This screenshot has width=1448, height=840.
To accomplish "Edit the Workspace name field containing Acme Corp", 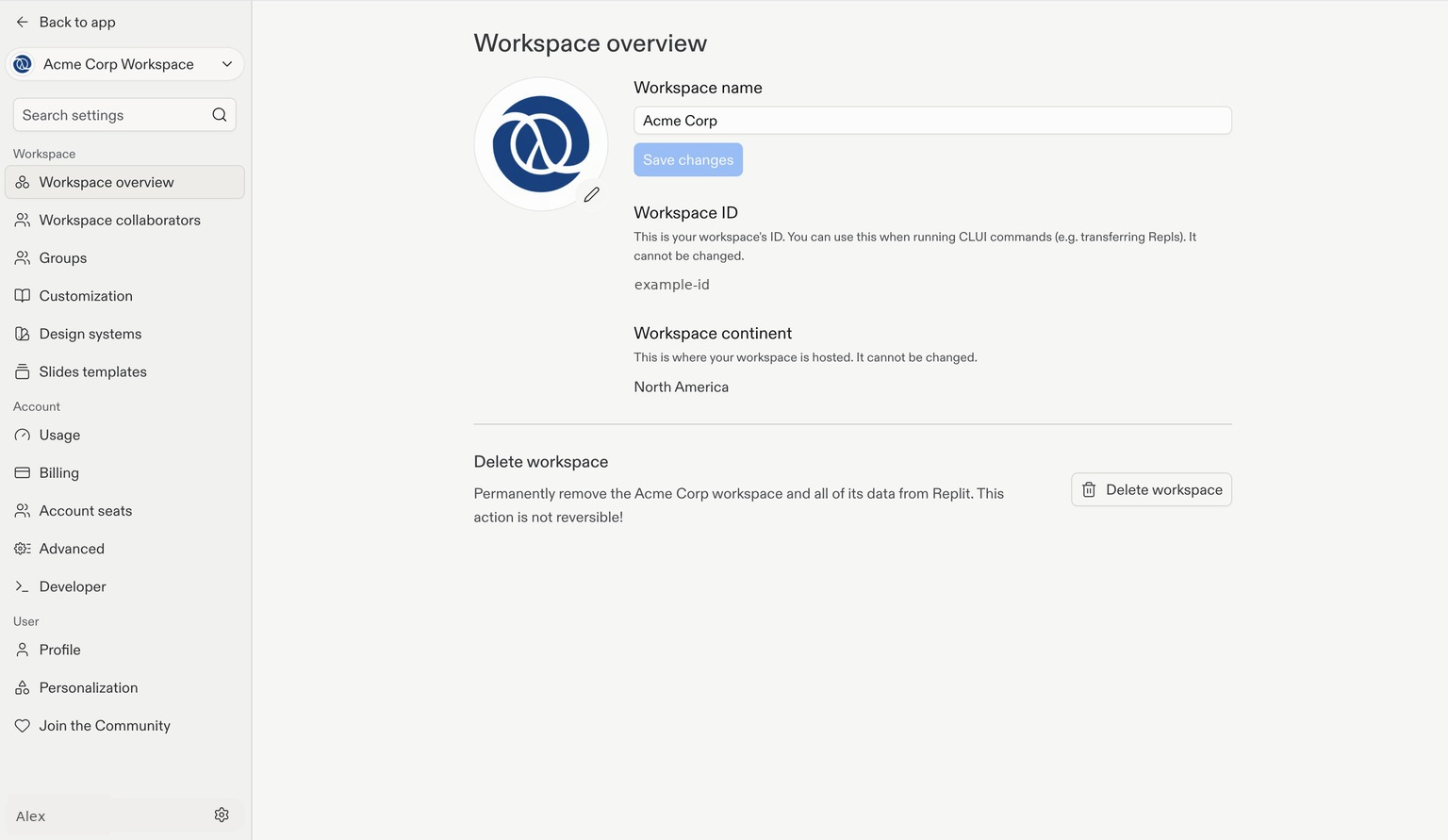I will [932, 121].
